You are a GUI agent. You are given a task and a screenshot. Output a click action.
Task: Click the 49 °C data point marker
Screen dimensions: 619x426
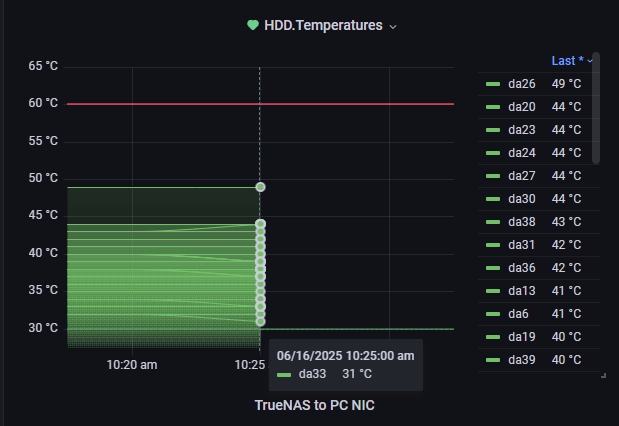[x=260, y=187]
